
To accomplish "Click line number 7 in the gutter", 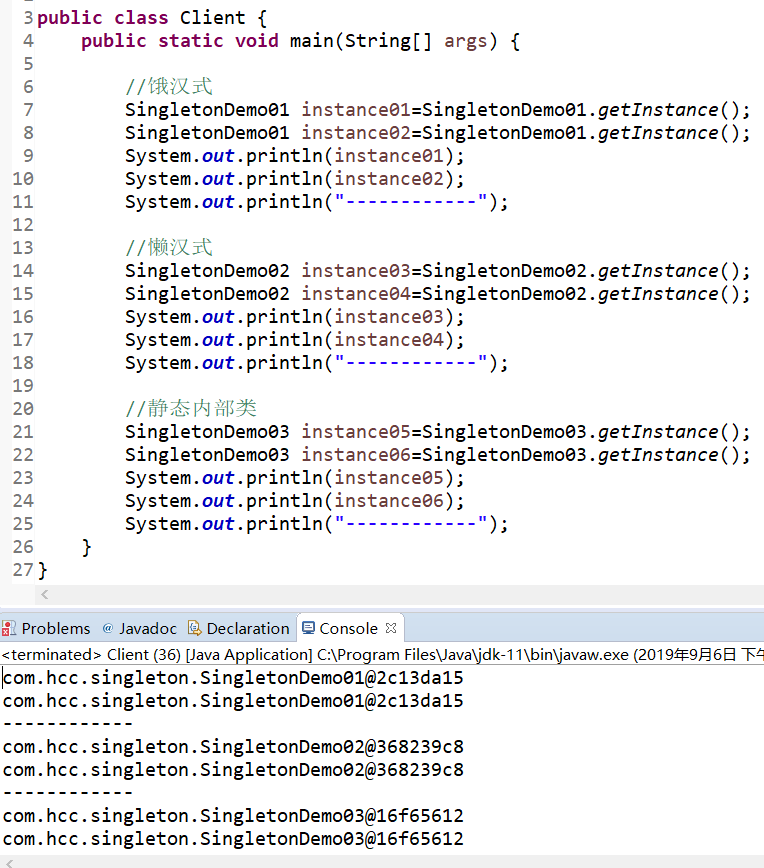I will pyautogui.click(x=28, y=110).
